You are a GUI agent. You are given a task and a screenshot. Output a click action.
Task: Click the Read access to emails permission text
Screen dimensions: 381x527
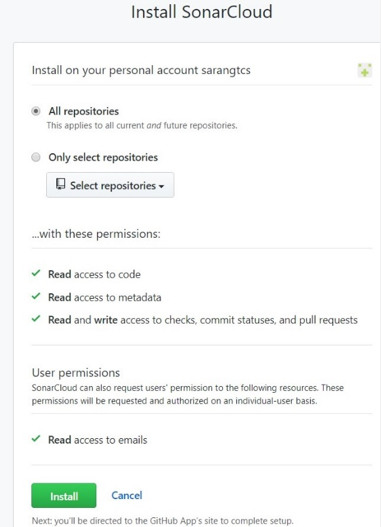[98, 440]
